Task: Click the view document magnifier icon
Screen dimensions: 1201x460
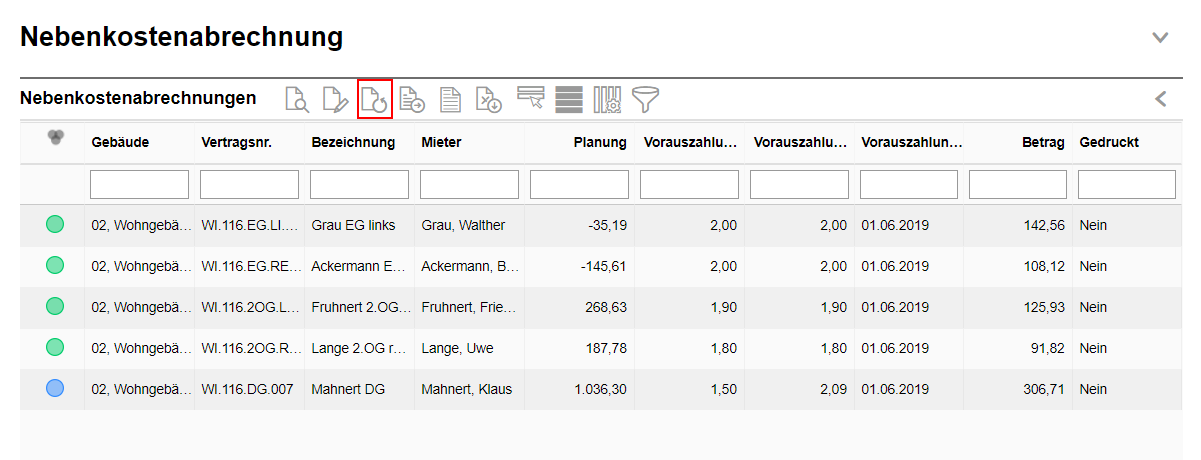Action: coord(297,99)
